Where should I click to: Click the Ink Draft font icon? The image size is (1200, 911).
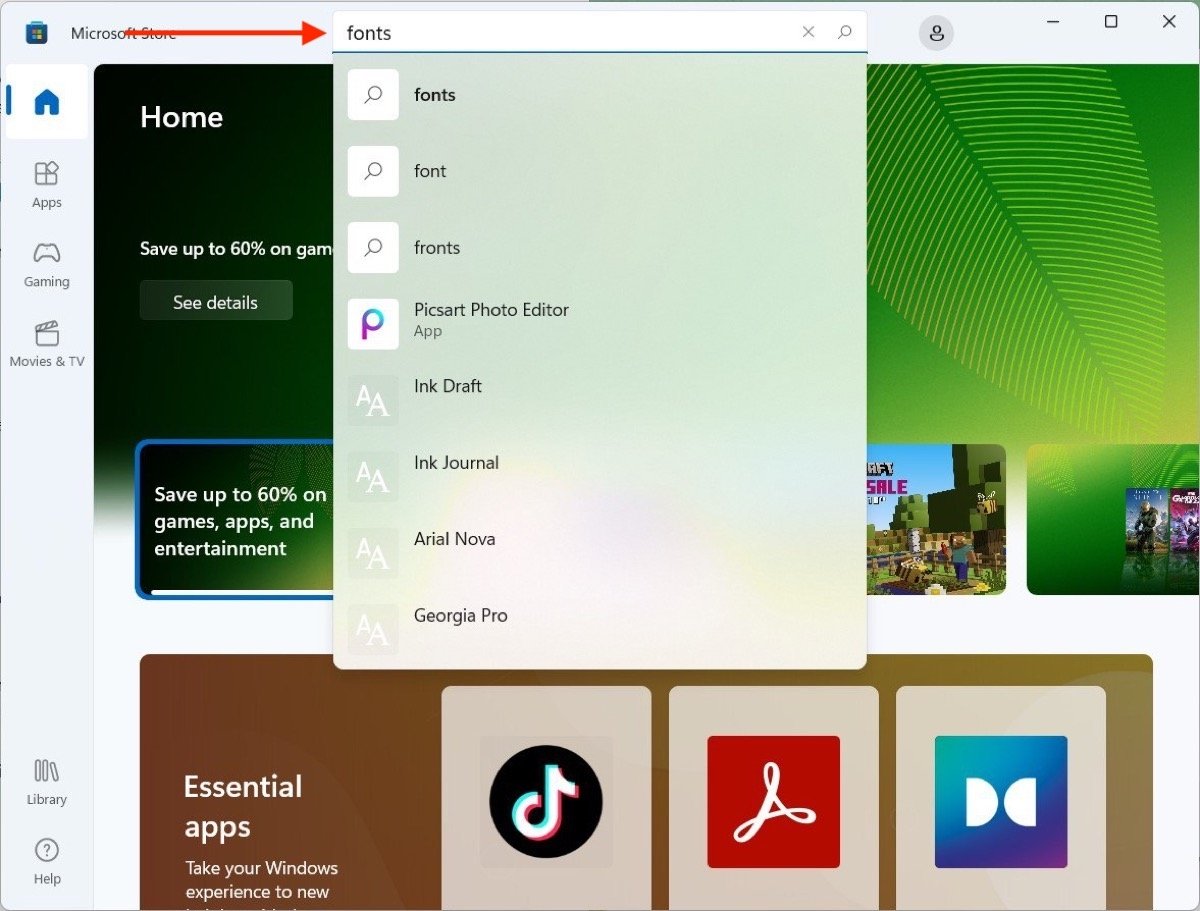pyautogui.click(x=373, y=401)
